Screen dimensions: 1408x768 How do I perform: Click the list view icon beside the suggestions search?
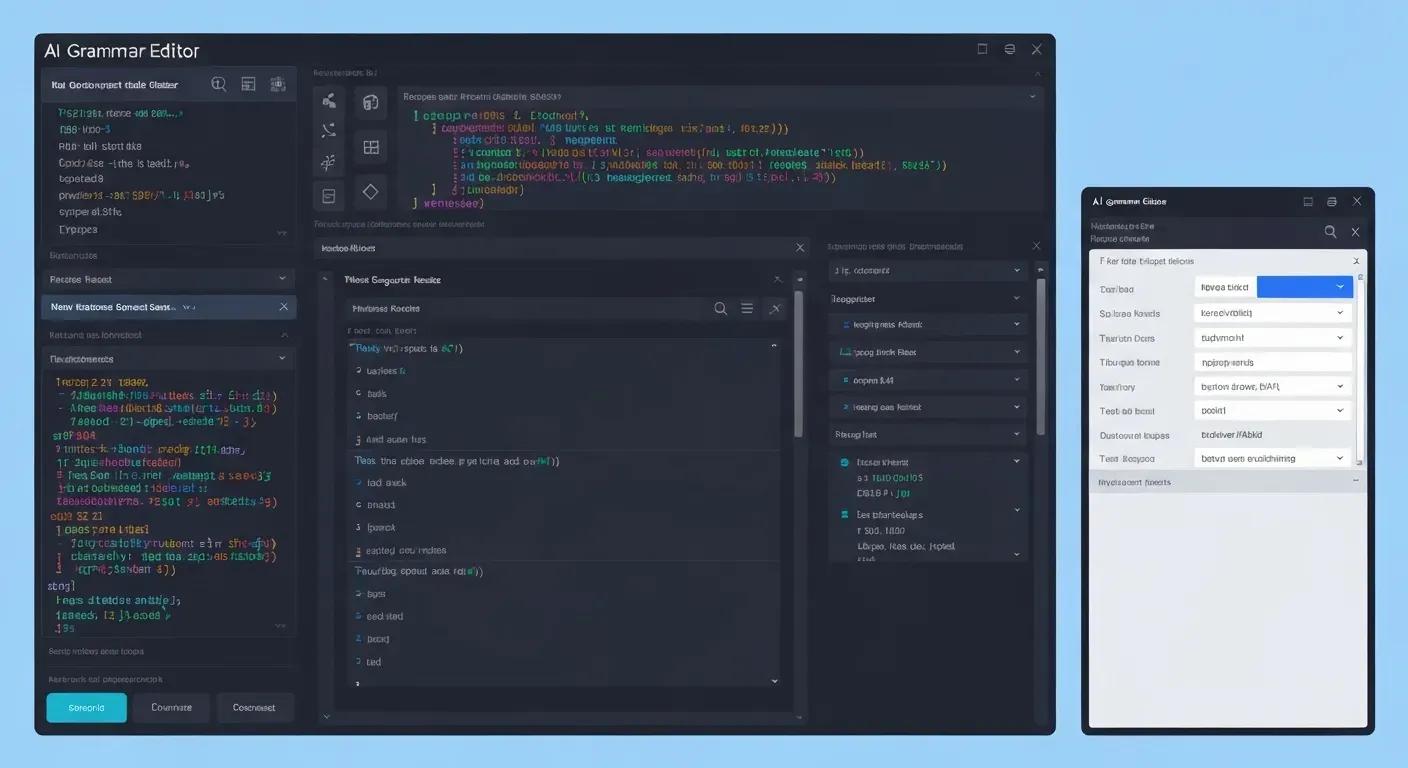(747, 309)
